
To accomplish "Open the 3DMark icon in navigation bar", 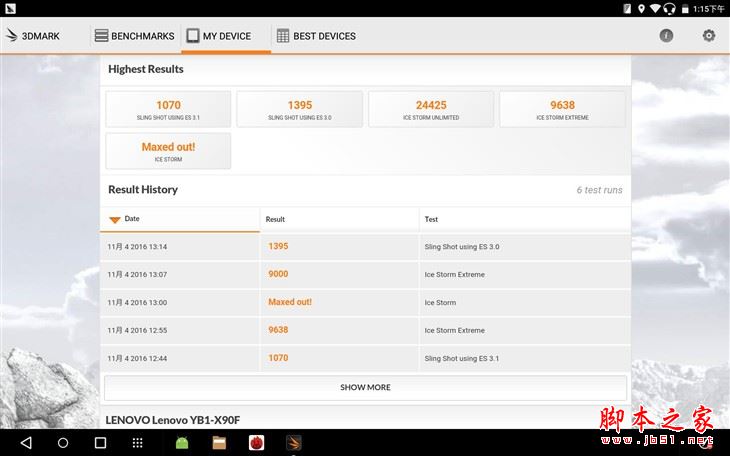I will point(294,442).
